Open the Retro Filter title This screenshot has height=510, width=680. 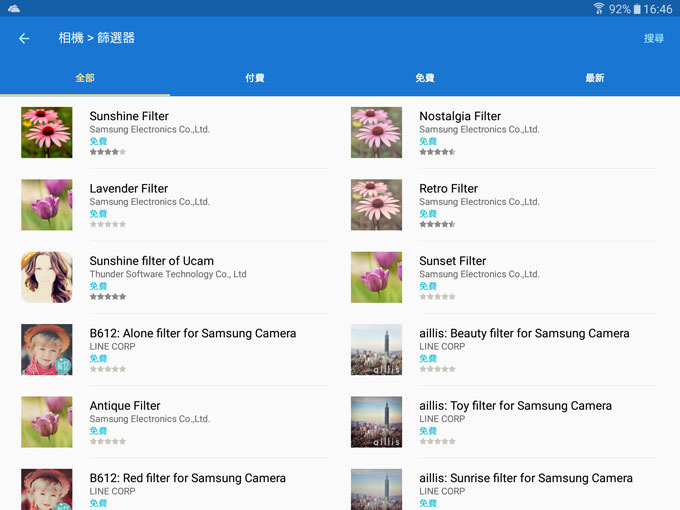(448, 189)
